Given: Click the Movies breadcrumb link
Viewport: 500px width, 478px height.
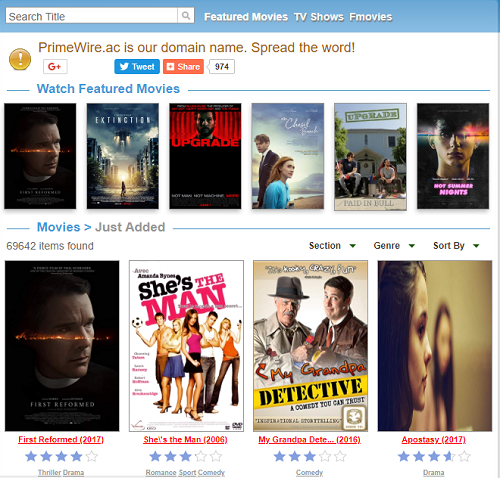Looking at the screenshot, I should 59,227.
